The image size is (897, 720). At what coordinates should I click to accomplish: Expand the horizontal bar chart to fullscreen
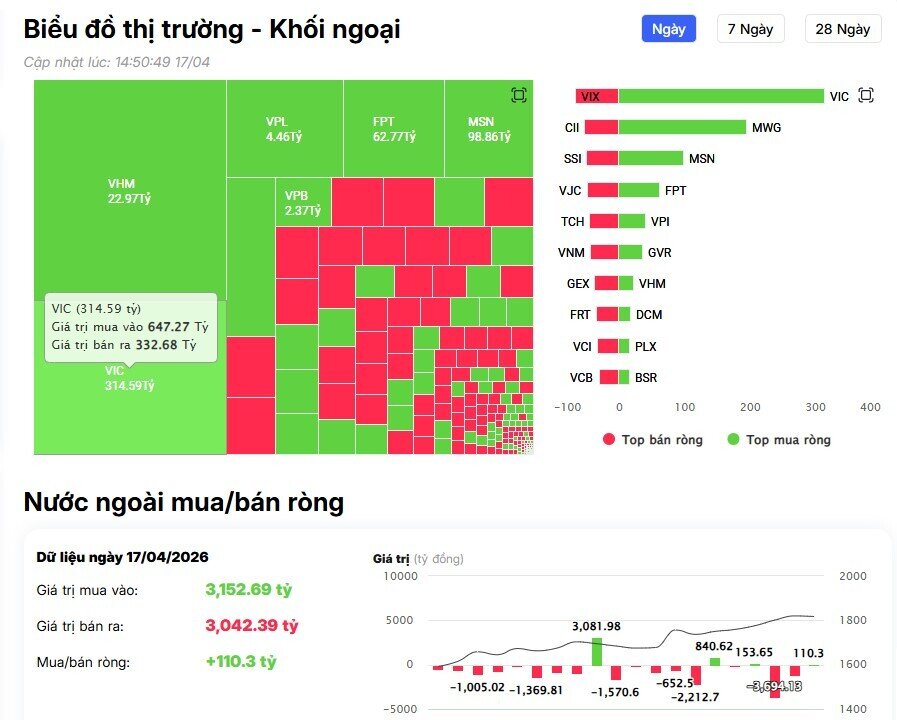coord(864,95)
